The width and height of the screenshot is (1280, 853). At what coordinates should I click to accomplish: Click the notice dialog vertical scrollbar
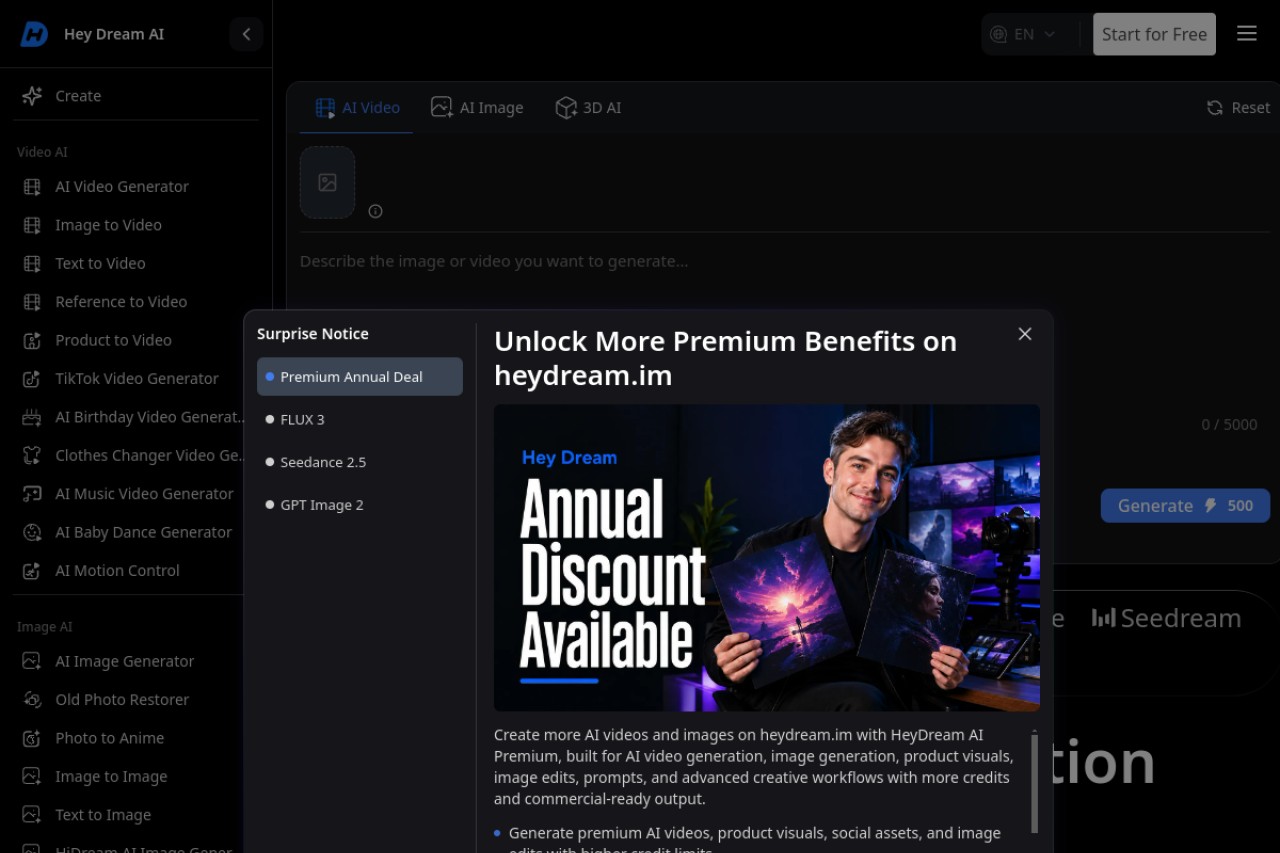point(1034,783)
